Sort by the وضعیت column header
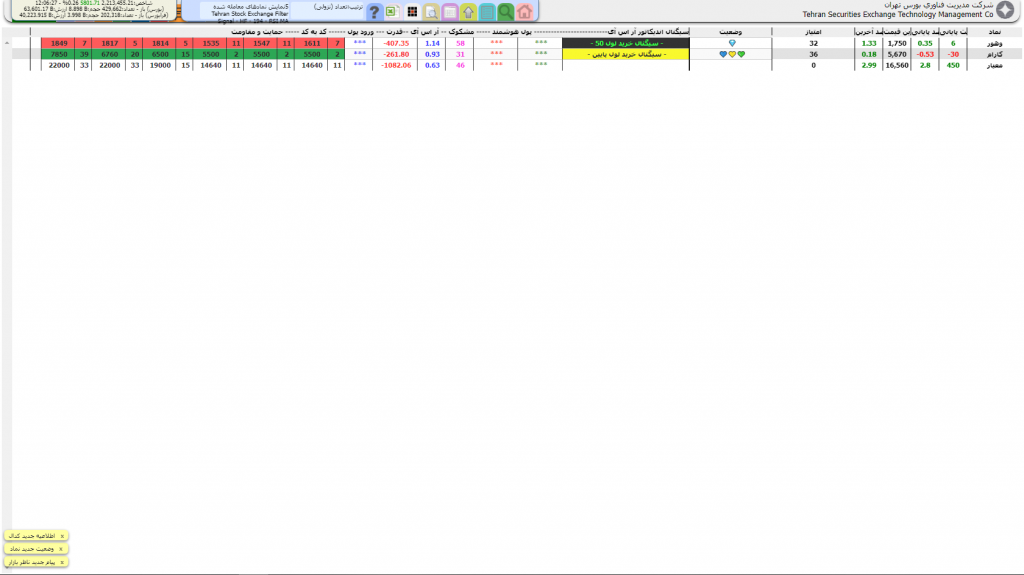 click(730, 31)
